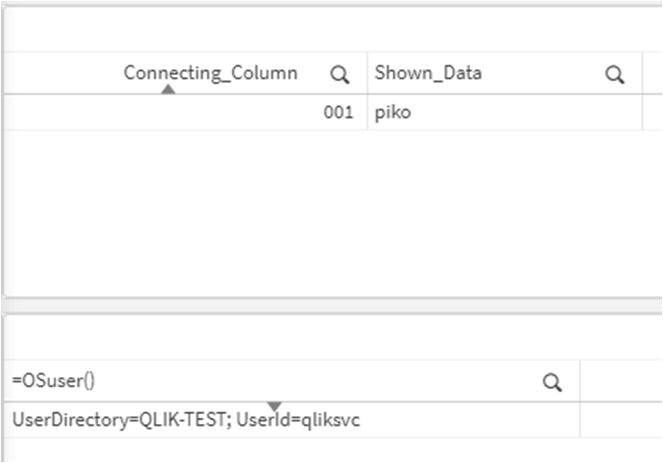Toggle ascending sort arrow under Connecting_Column
Image resolution: width=663 pixels, height=463 pixels.
click(168, 89)
